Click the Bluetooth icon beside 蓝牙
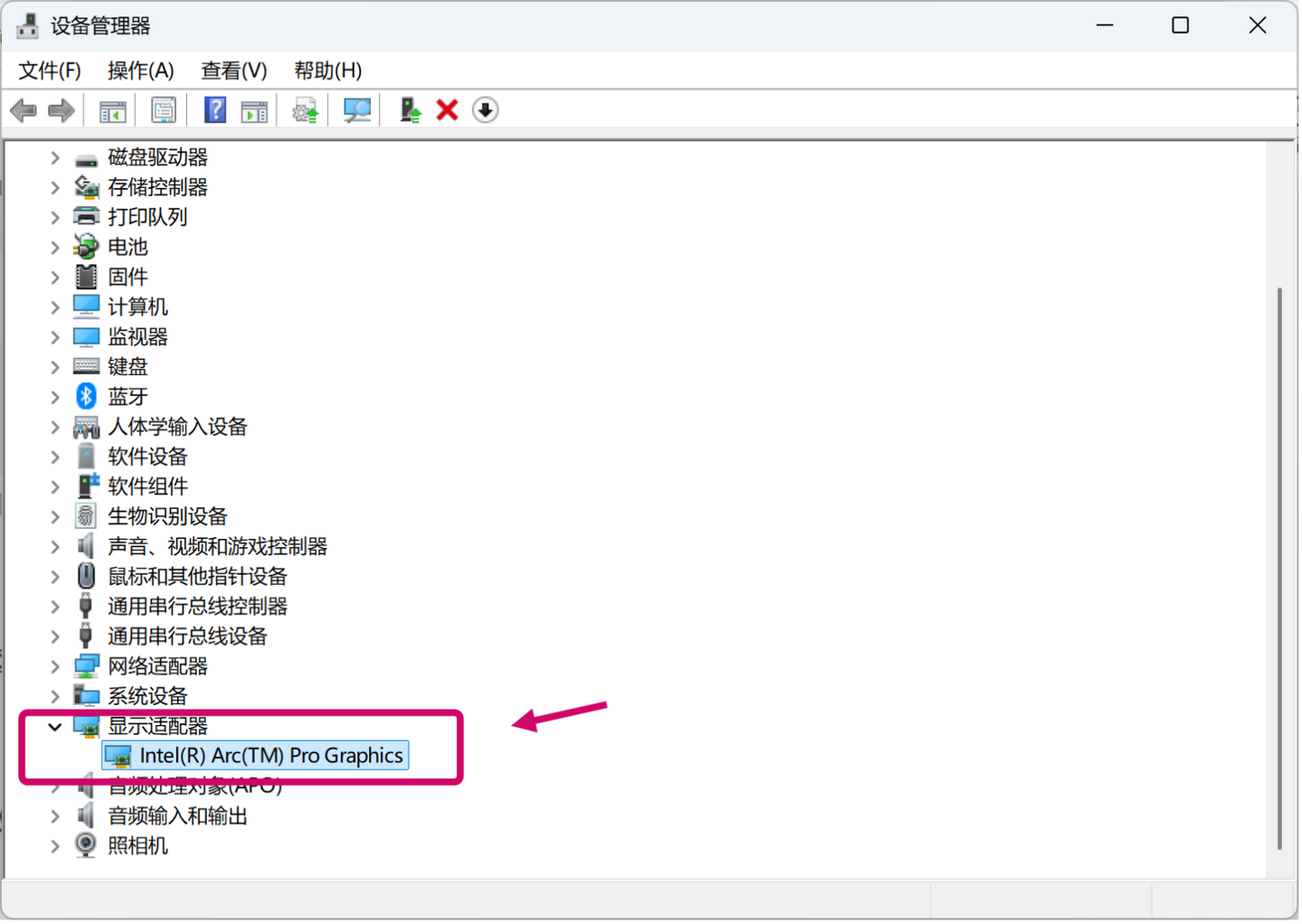This screenshot has width=1302, height=924. (x=86, y=397)
